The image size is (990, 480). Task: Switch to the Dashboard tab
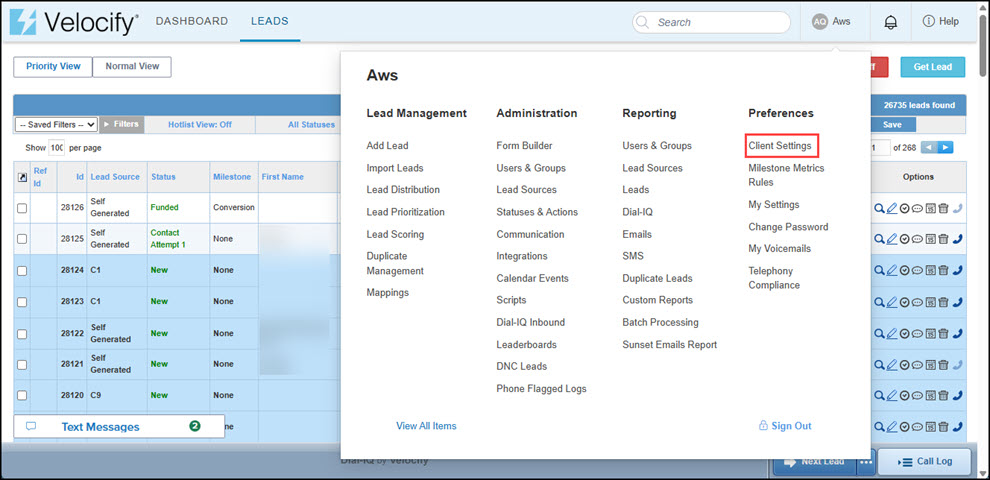pyautogui.click(x=192, y=21)
